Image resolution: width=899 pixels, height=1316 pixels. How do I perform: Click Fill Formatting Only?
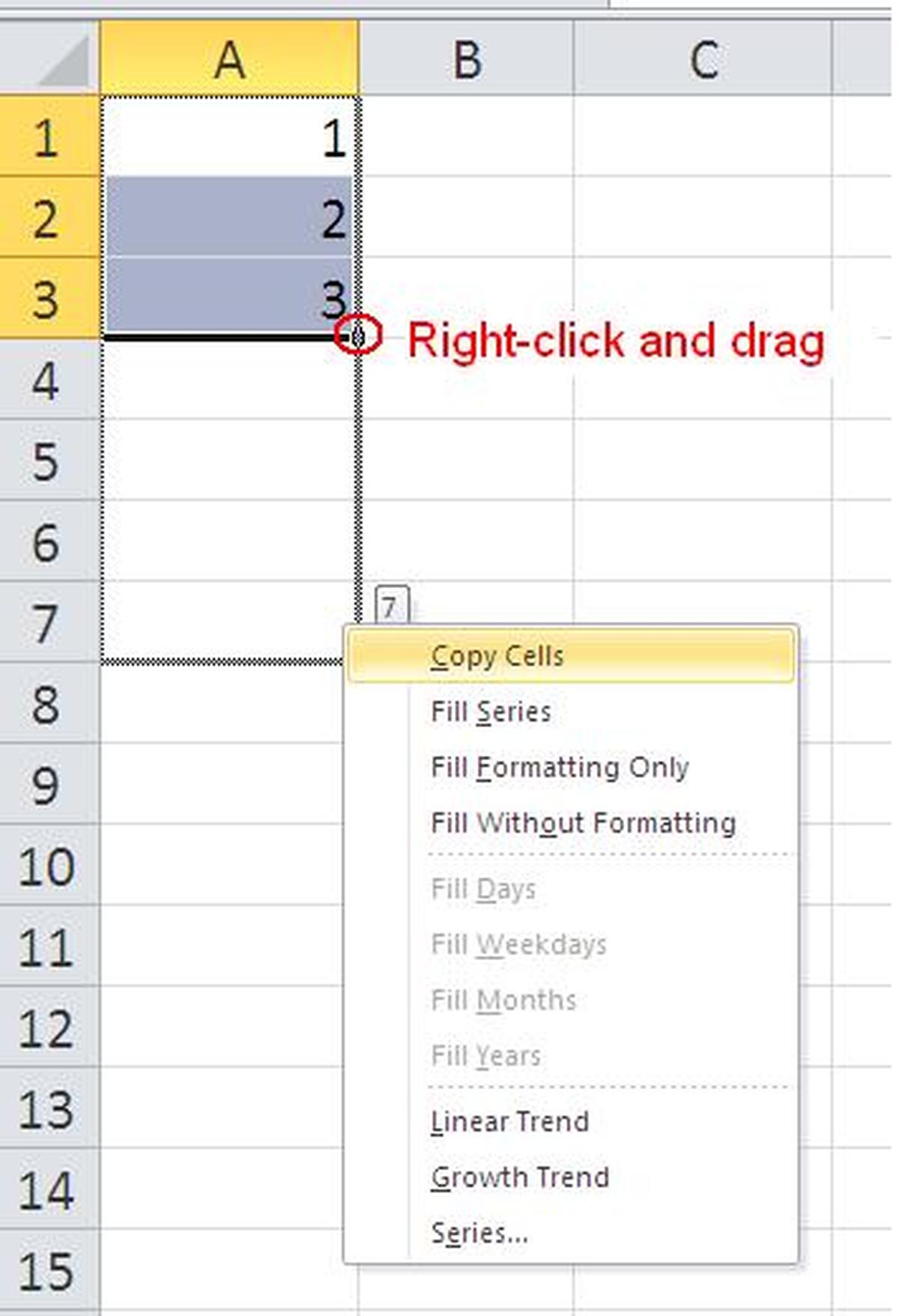561,766
